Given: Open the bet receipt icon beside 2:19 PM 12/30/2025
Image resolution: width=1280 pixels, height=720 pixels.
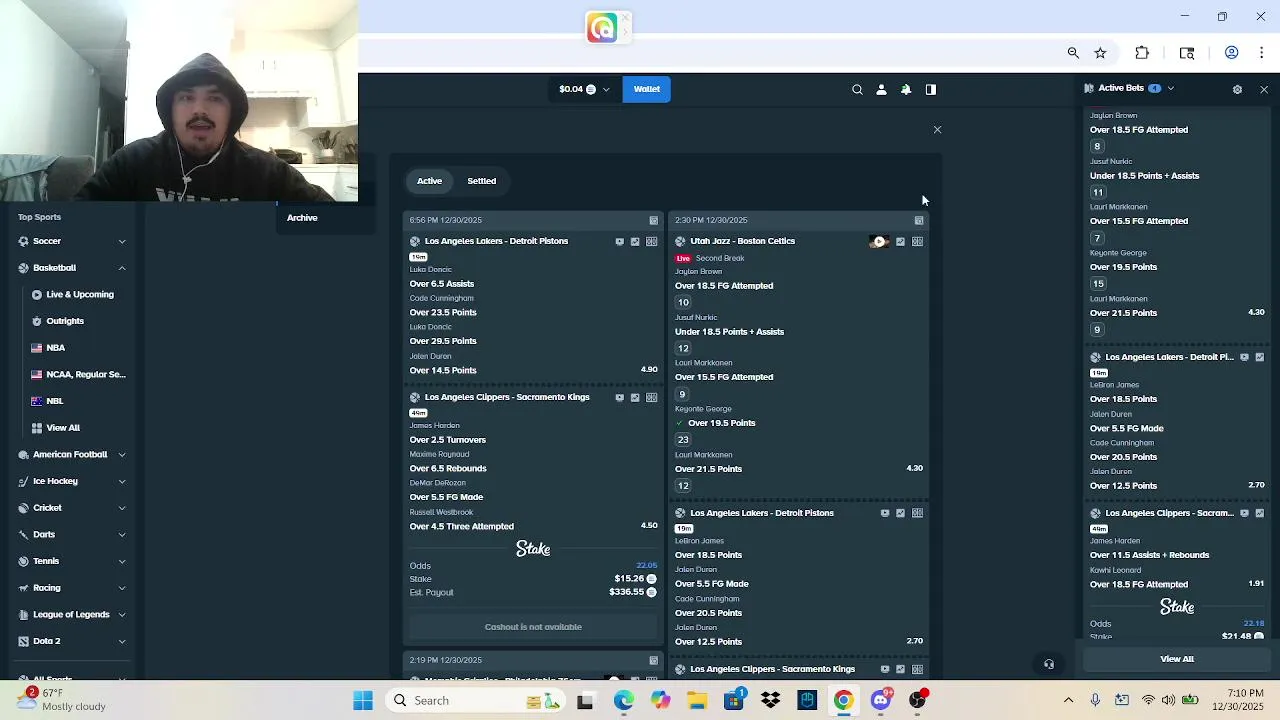Looking at the screenshot, I should tap(654, 660).
